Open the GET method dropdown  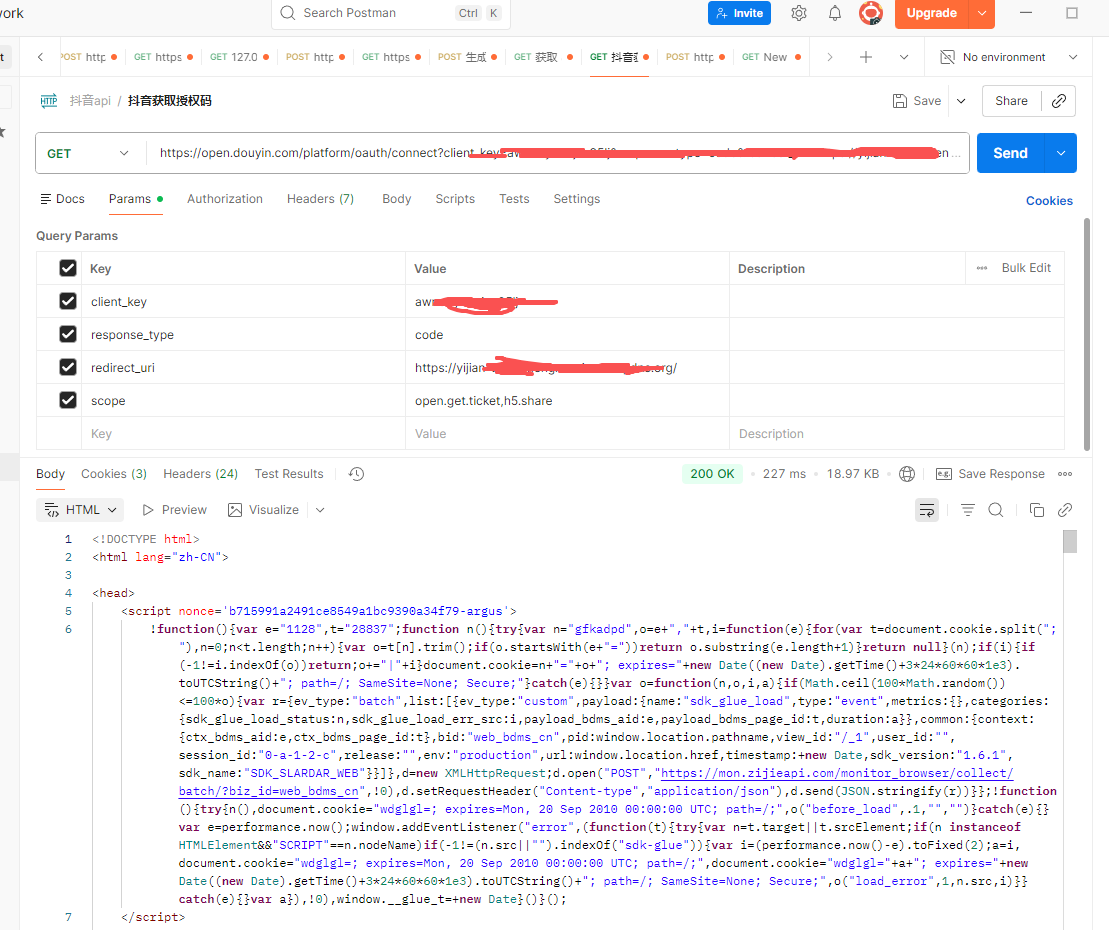point(88,153)
